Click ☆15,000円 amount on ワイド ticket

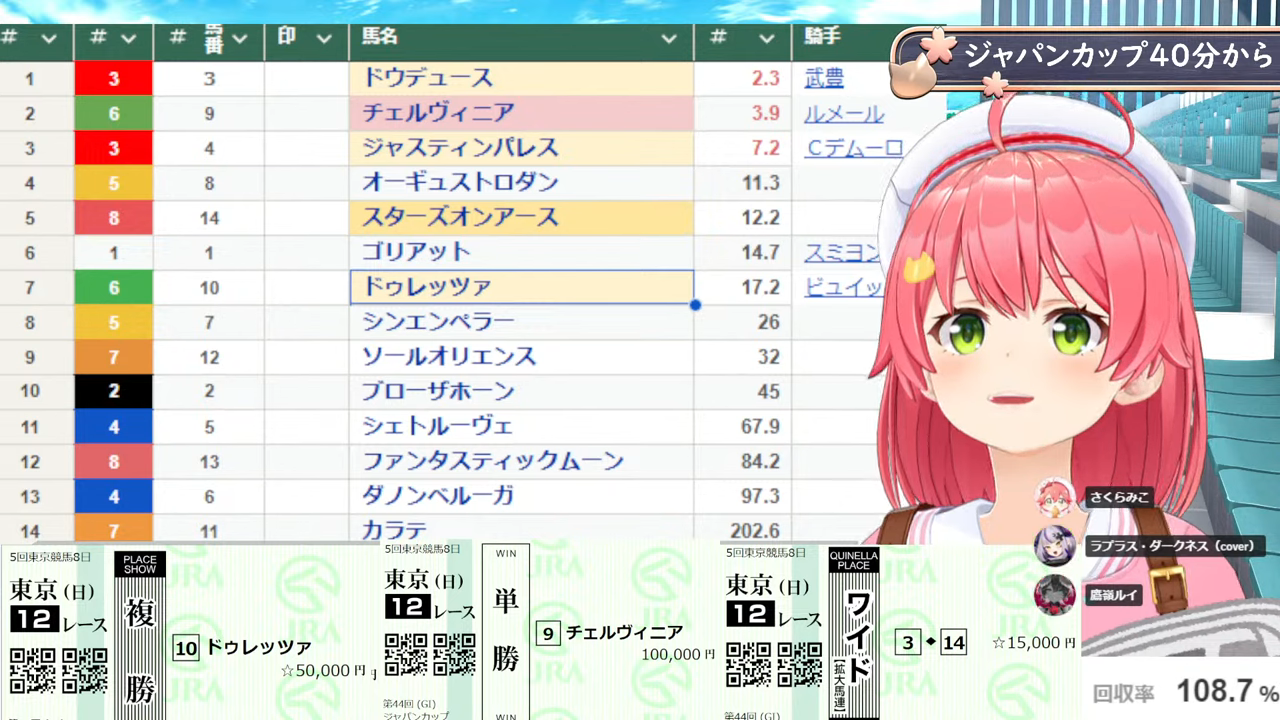(1034, 642)
